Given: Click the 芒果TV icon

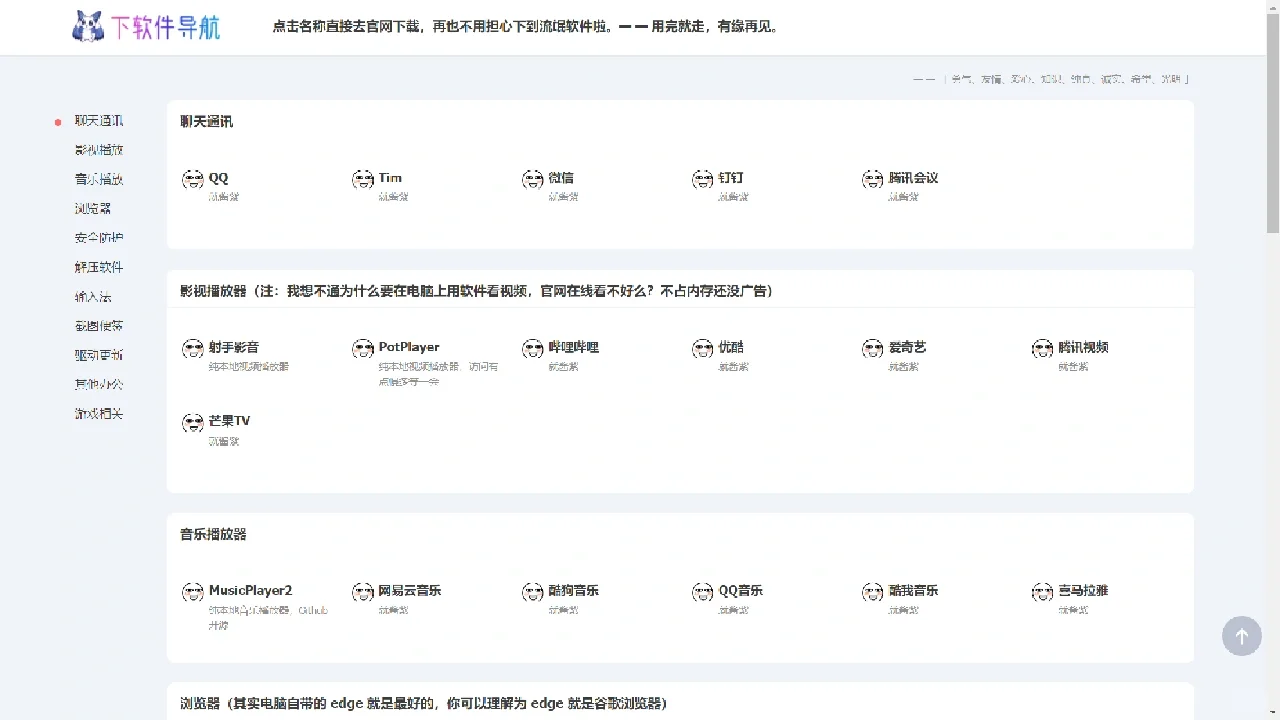Looking at the screenshot, I should coord(193,422).
